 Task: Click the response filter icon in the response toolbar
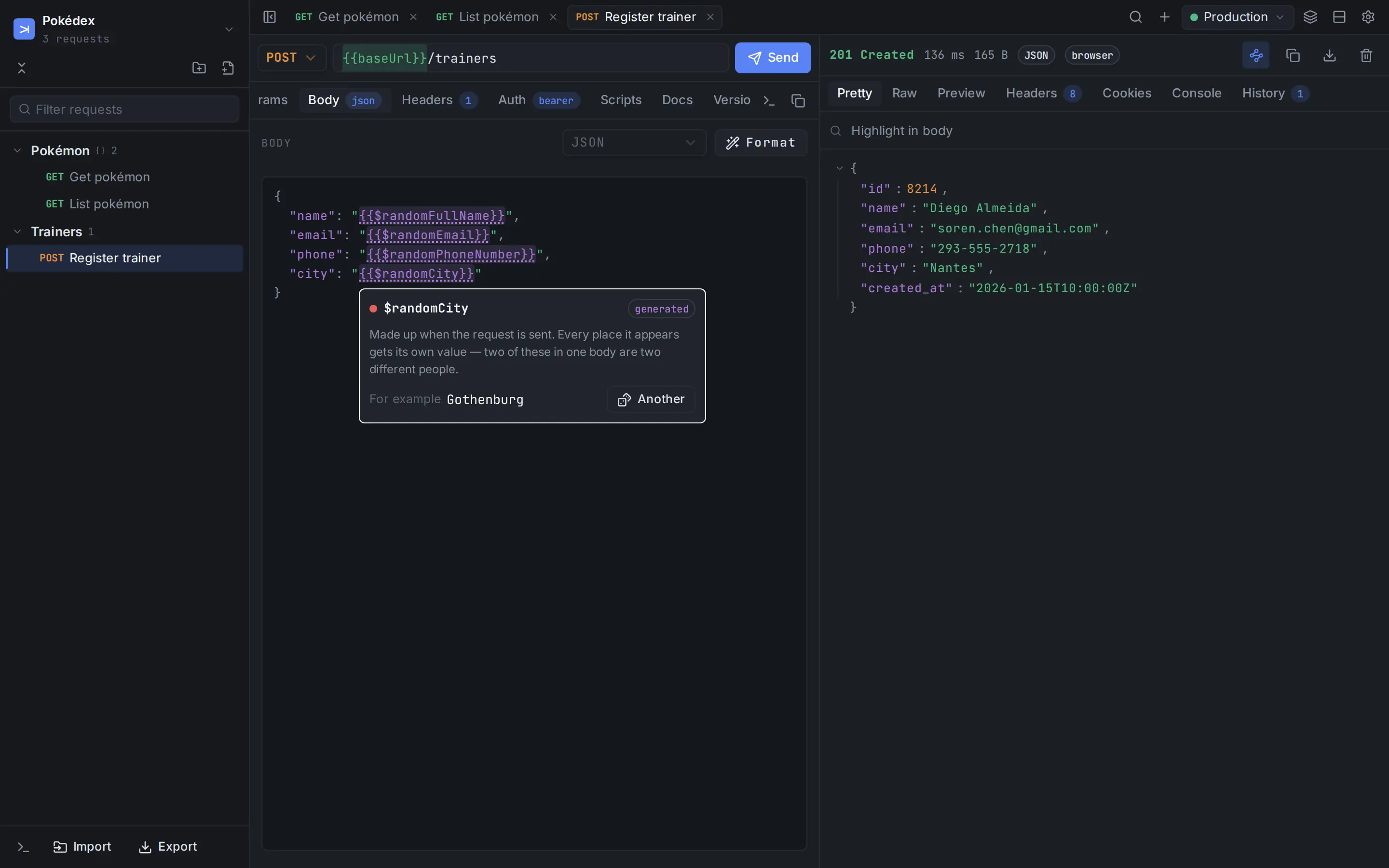(x=1256, y=55)
